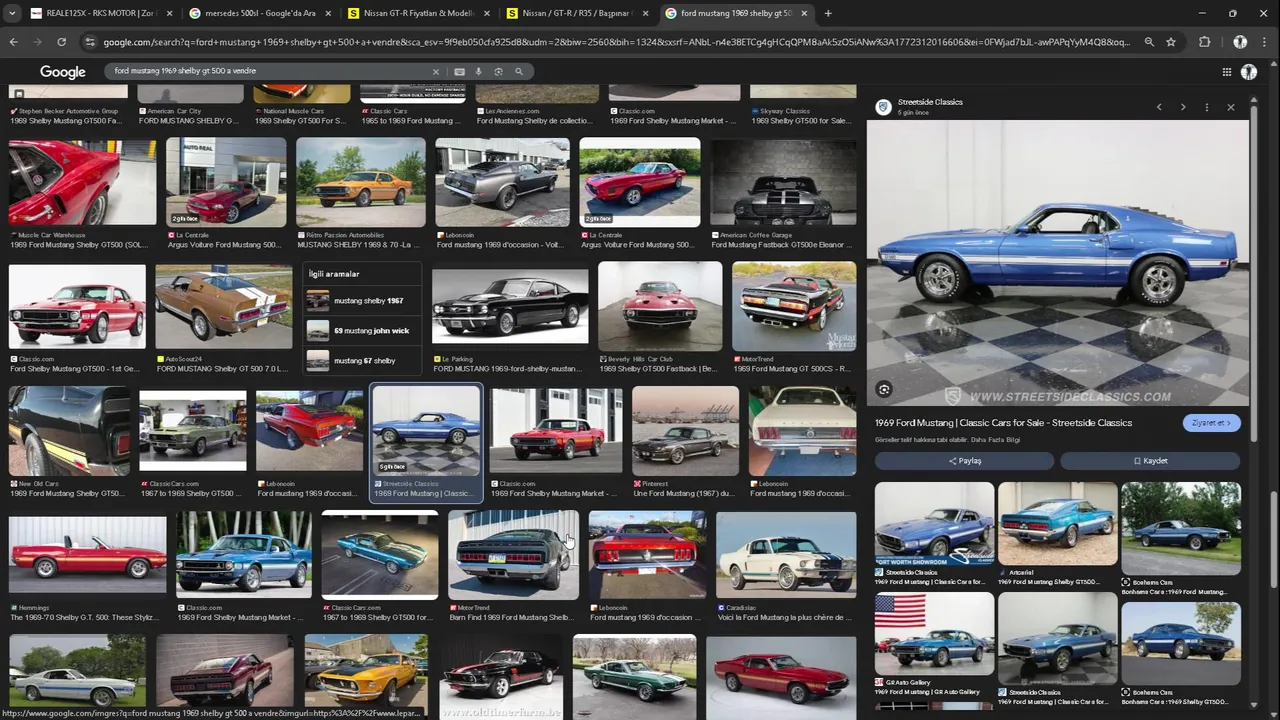Image resolution: width=1280 pixels, height=720 pixels.
Task: Open the Caradisiac white Mustang thumbnail
Action: point(786,555)
